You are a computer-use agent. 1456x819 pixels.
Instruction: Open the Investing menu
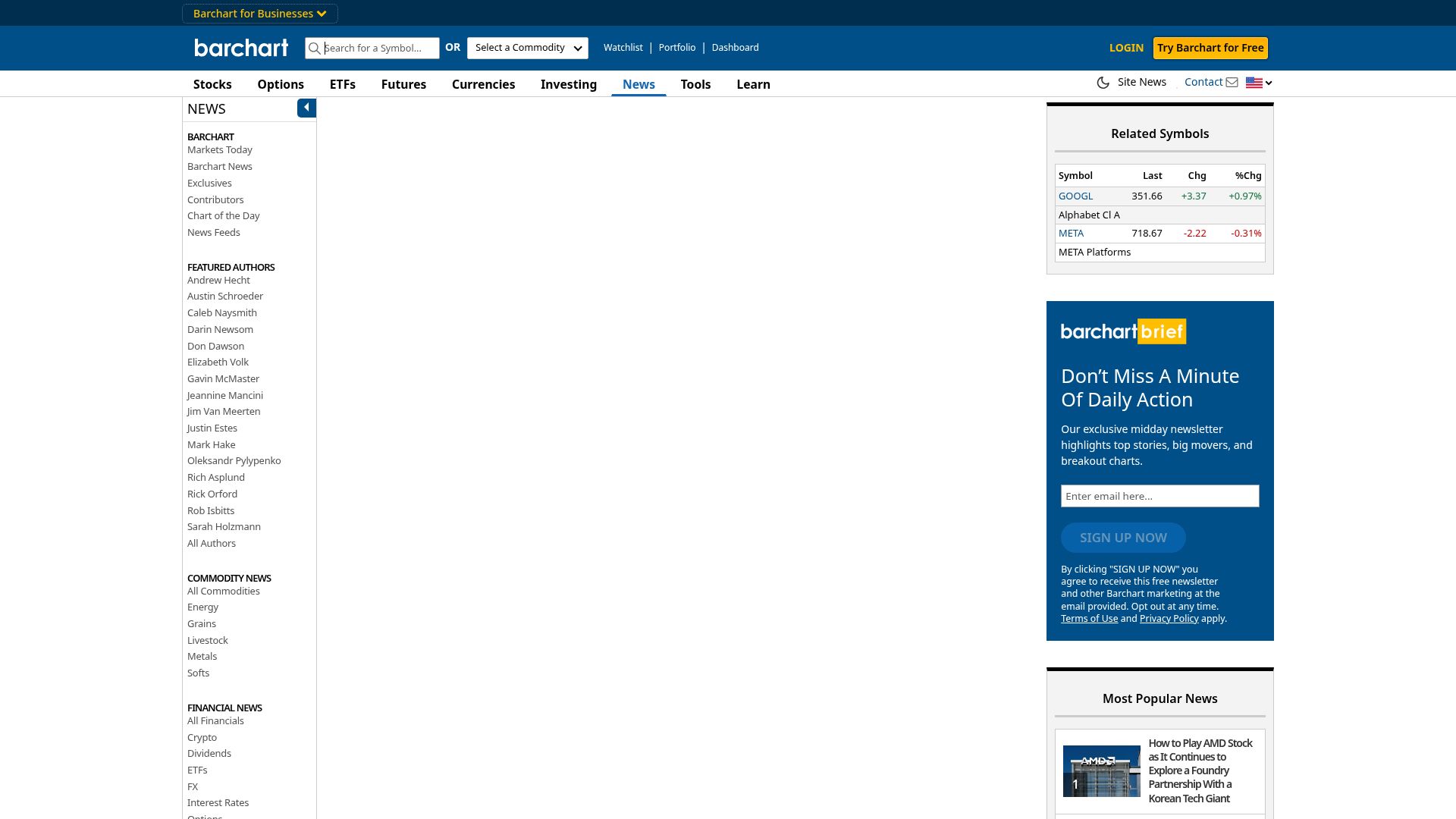(x=569, y=84)
